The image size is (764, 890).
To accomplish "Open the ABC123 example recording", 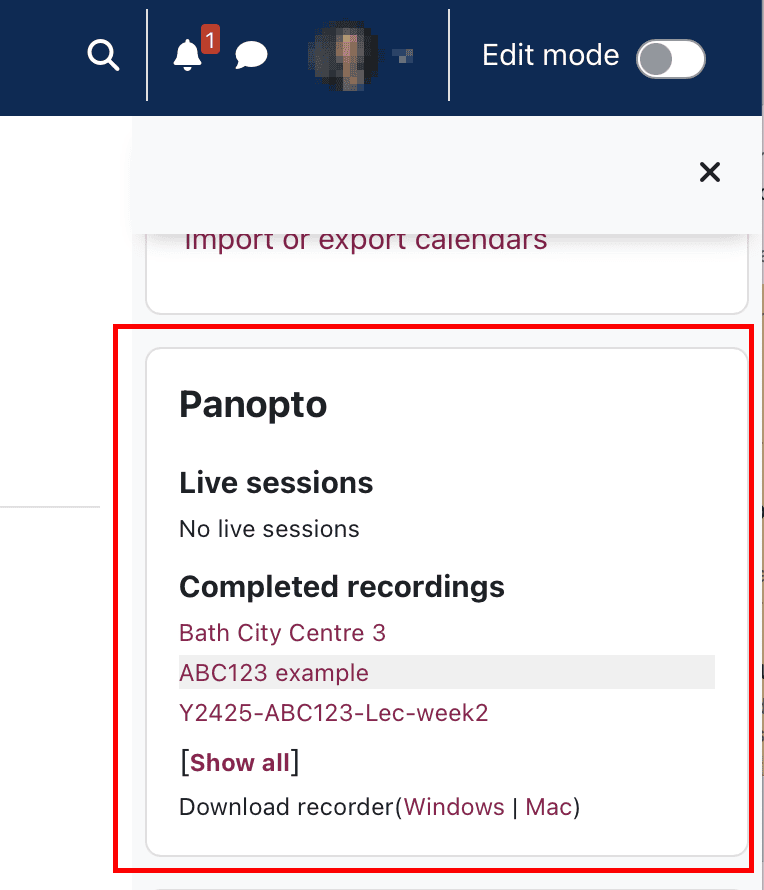I will pyautogui.click(x=274, y=673).
